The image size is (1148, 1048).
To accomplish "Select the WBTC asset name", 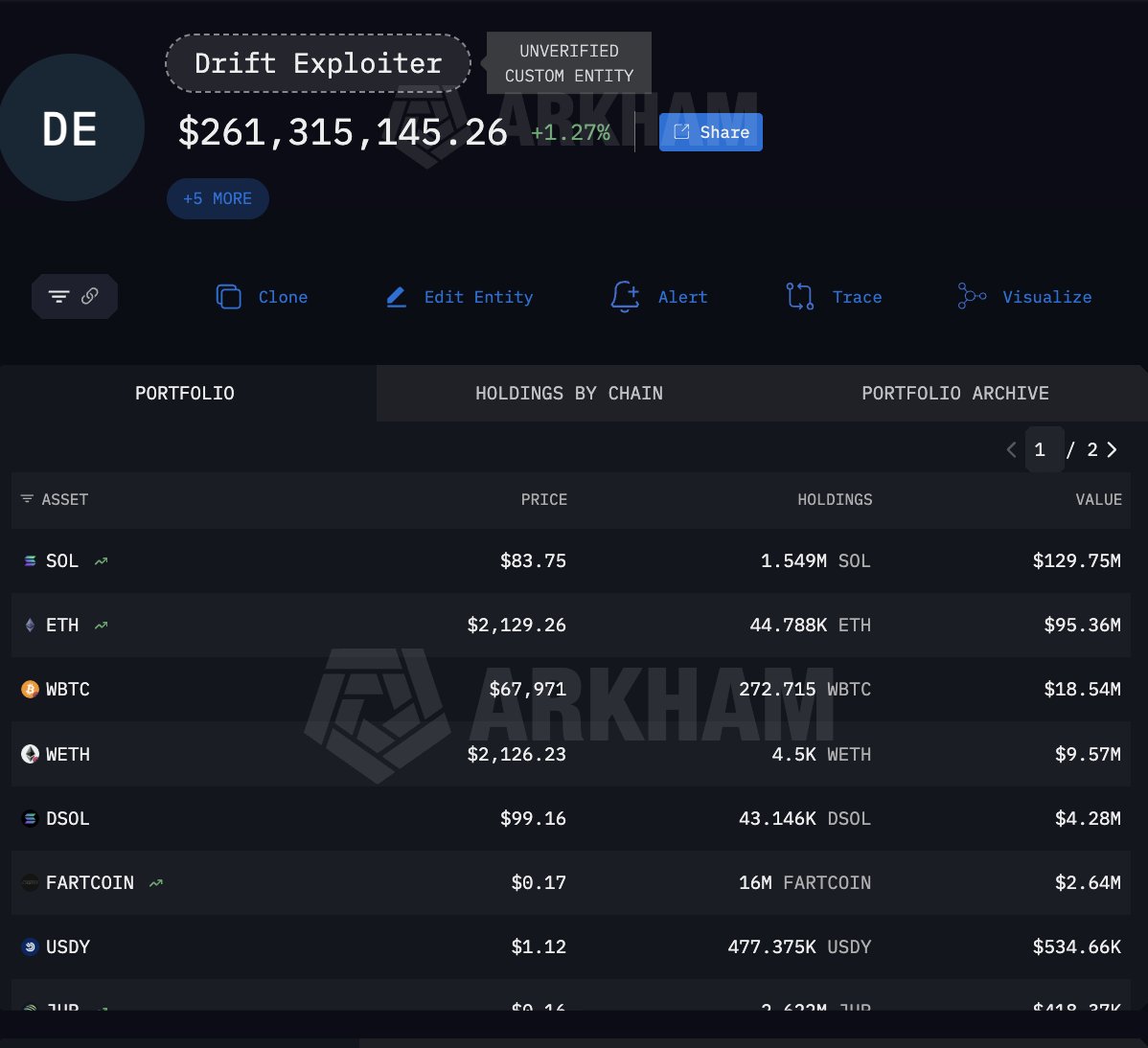I will pyautogui.click(x=67, y=690).
